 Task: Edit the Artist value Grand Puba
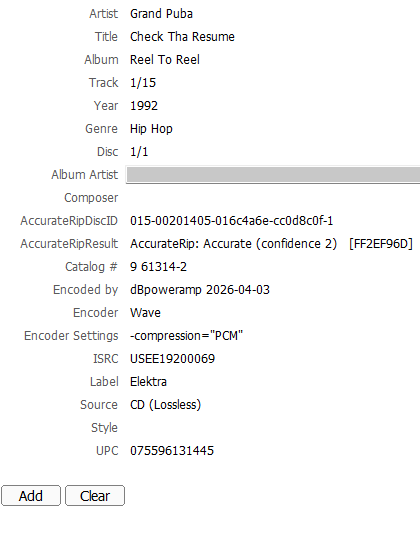coord(161,14)
